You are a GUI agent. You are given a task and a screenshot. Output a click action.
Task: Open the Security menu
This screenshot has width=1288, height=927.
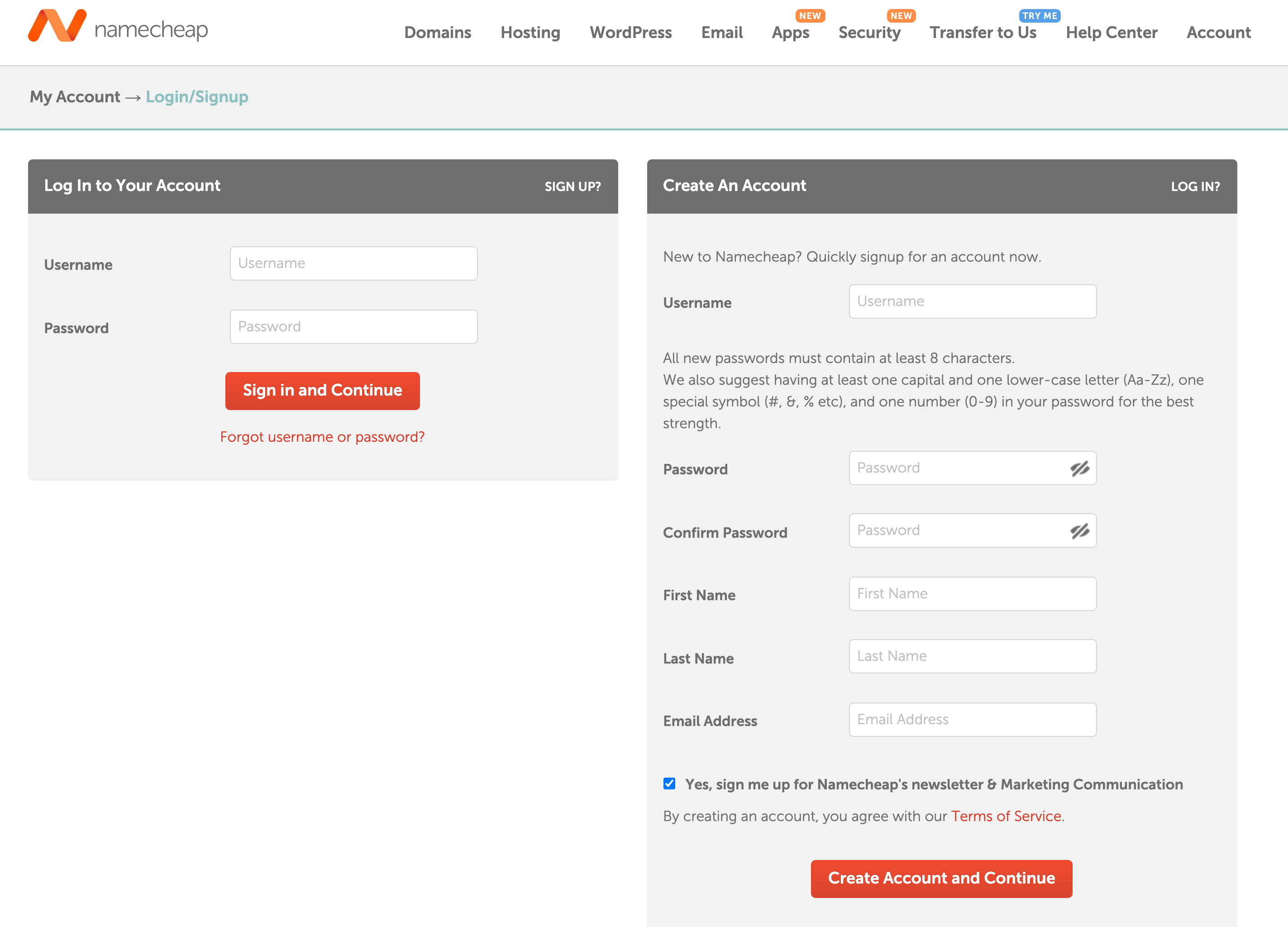point(869,33)
